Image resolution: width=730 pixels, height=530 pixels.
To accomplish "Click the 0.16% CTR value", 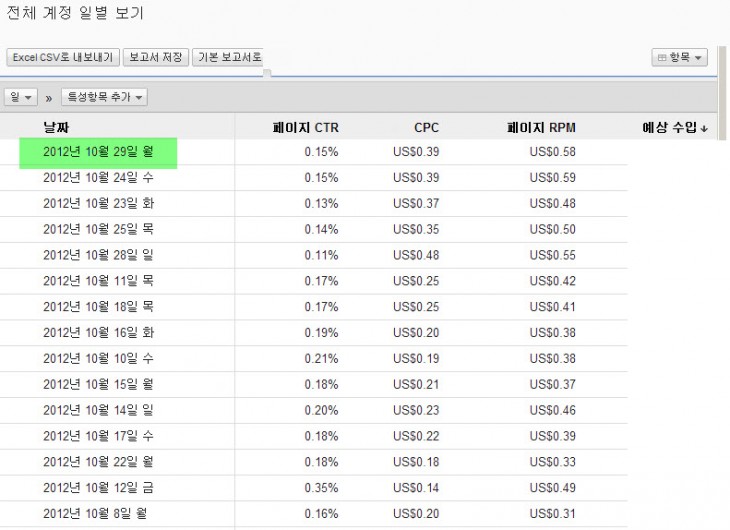I will pos(321,514).
